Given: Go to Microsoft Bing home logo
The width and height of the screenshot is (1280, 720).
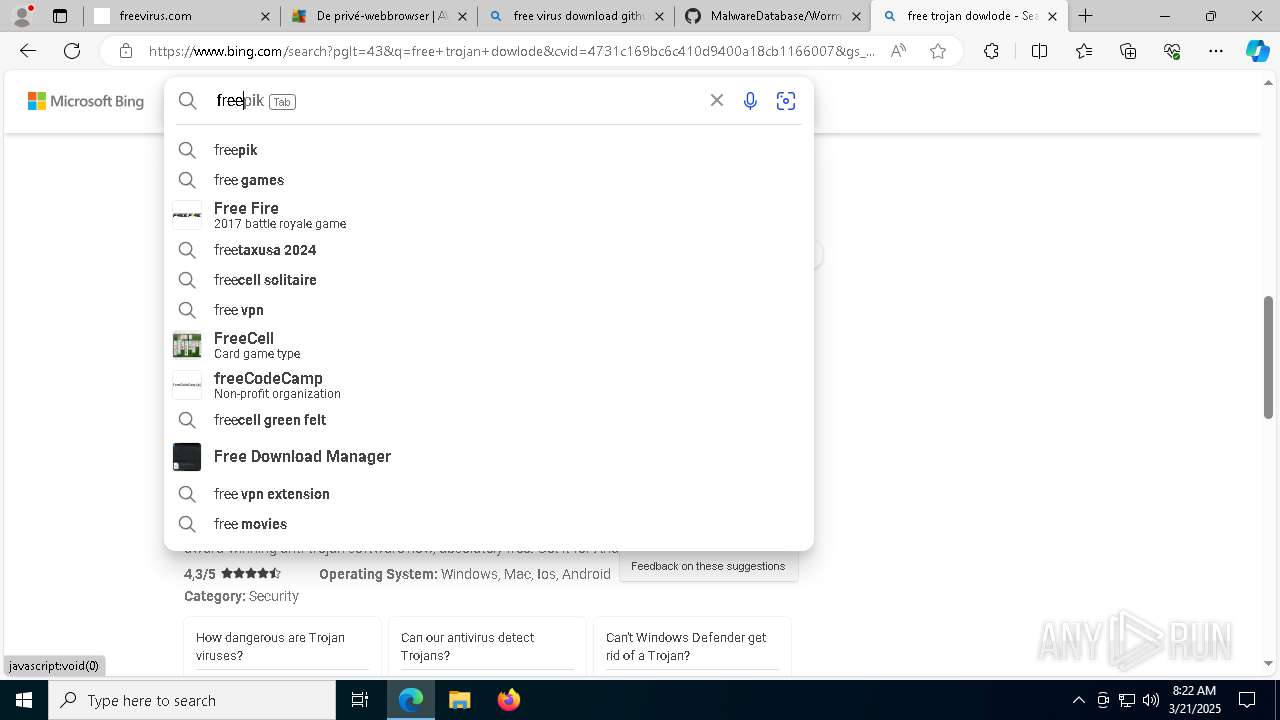Looking at the screenshot, I should pos(86,101).
